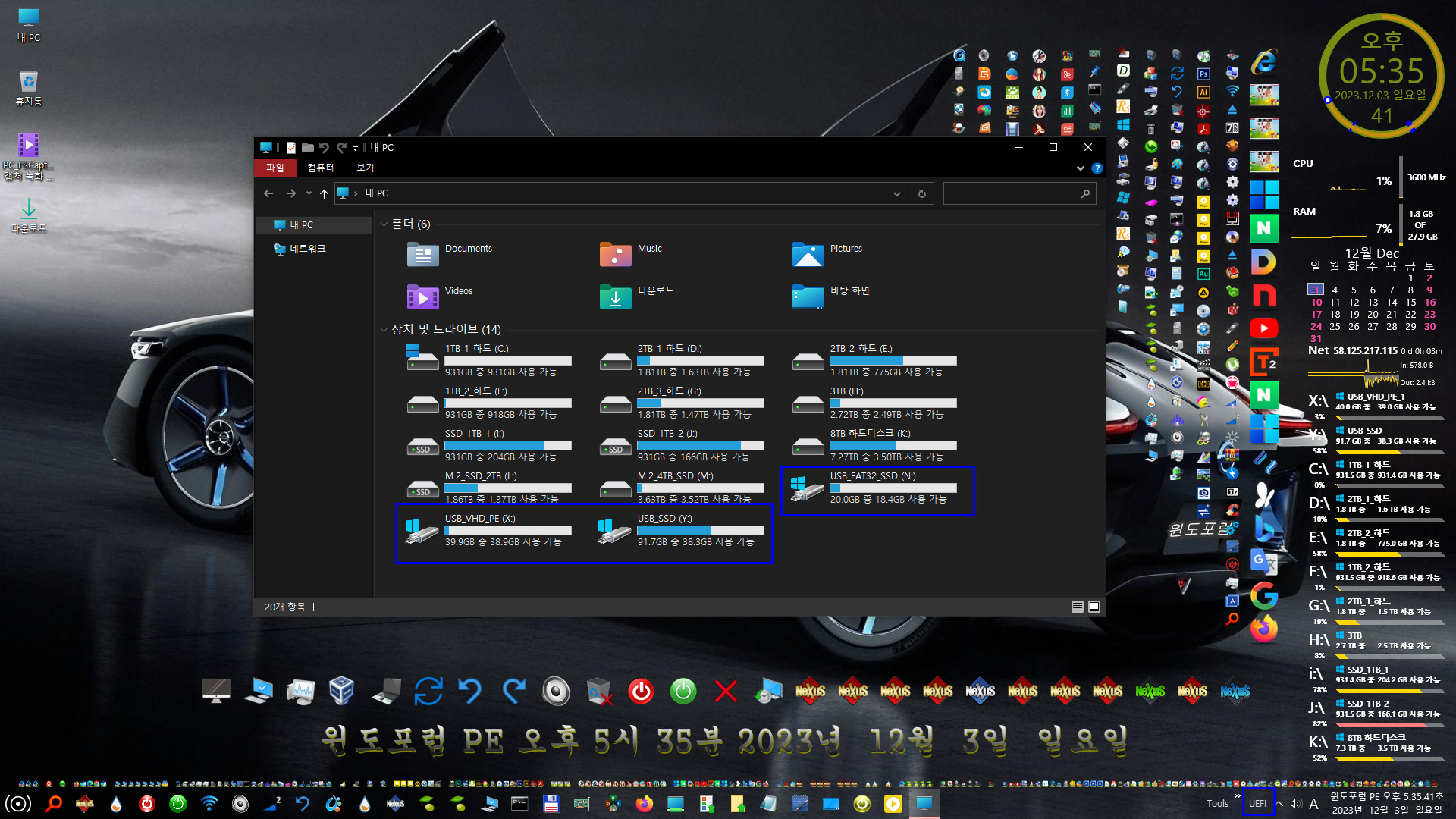
Task: Click blue sync arrows icon in dock
Action: point(428,691)
